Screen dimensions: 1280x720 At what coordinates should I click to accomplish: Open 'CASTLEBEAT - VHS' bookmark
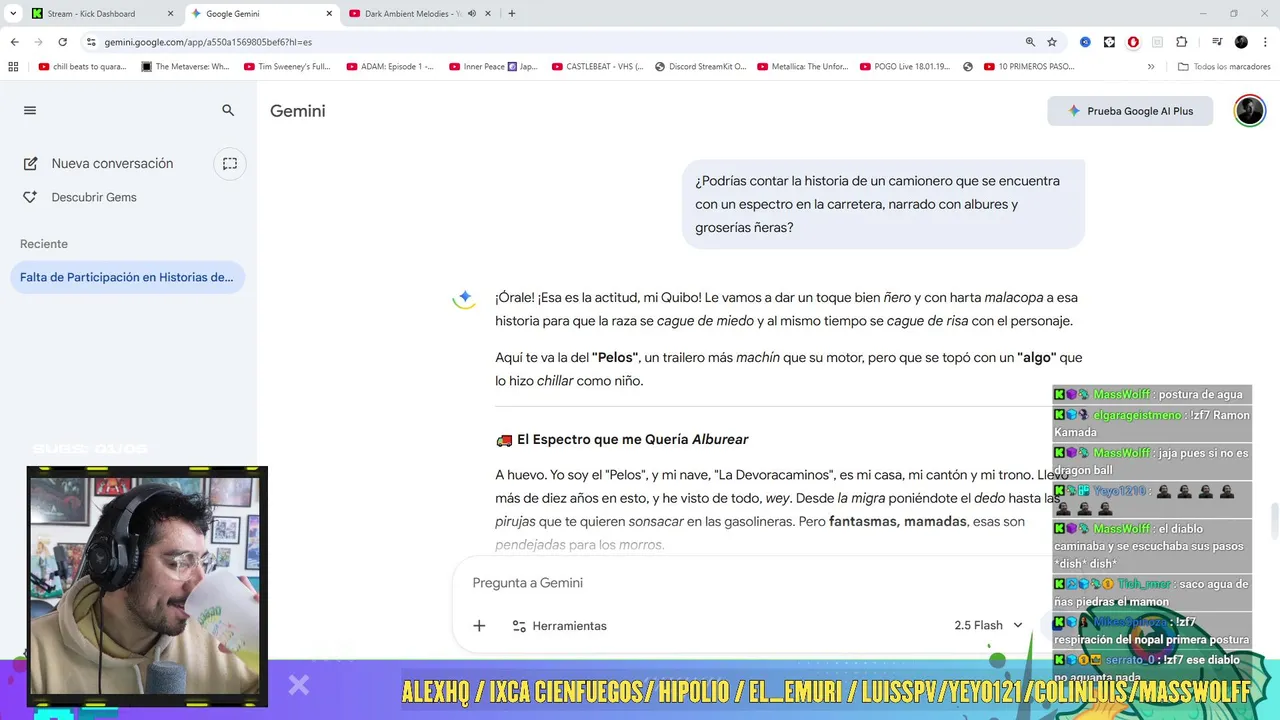coord(596,67)
